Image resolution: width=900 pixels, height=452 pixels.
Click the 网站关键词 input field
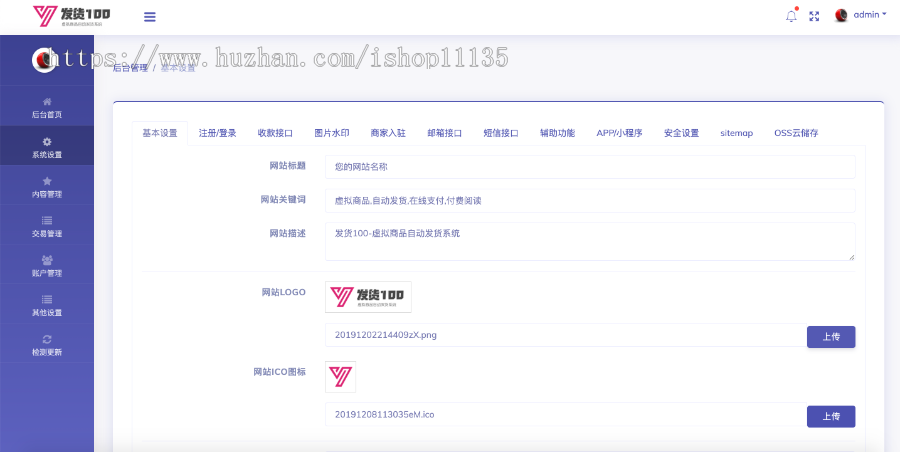tap(590, 201)
